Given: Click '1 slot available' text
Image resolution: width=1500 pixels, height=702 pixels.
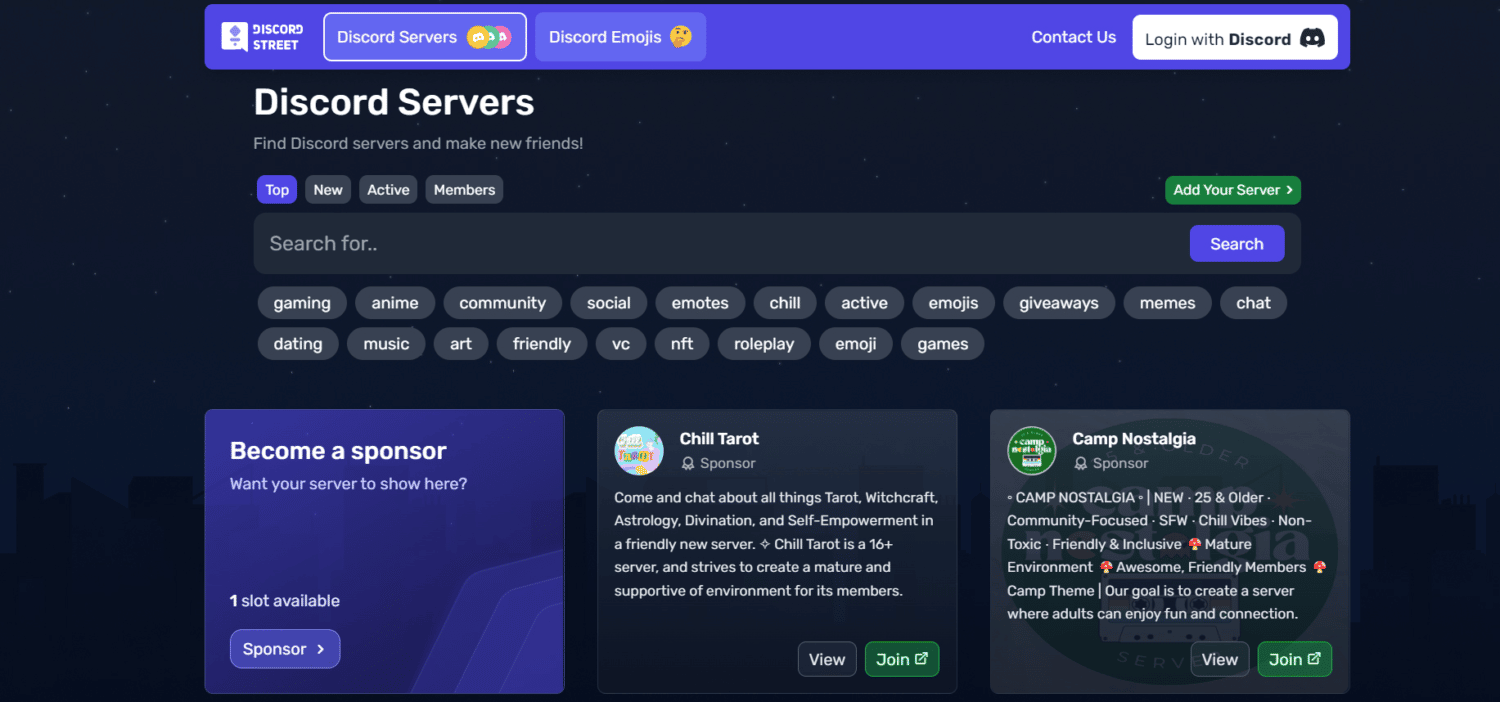Looking at the screenshot, I should coord(285,601).
